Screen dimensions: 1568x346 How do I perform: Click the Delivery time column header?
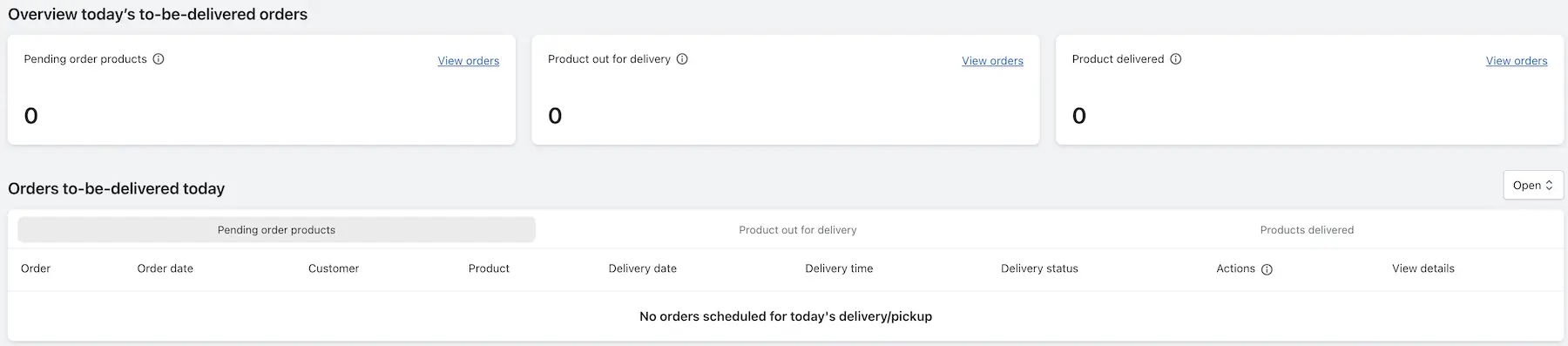coord(839,268)
